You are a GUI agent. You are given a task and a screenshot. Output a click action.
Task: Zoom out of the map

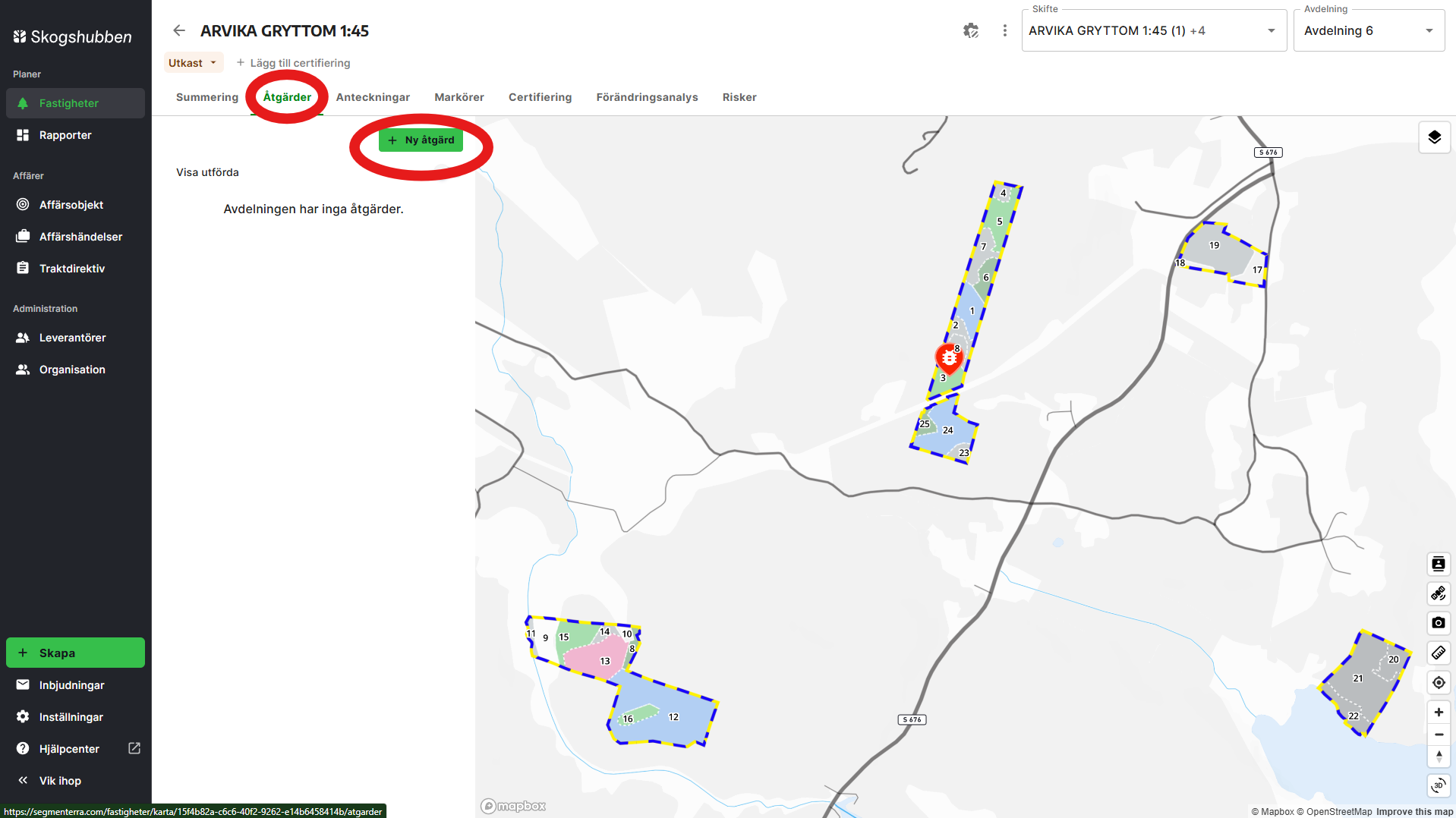[x=1439, y=735]
